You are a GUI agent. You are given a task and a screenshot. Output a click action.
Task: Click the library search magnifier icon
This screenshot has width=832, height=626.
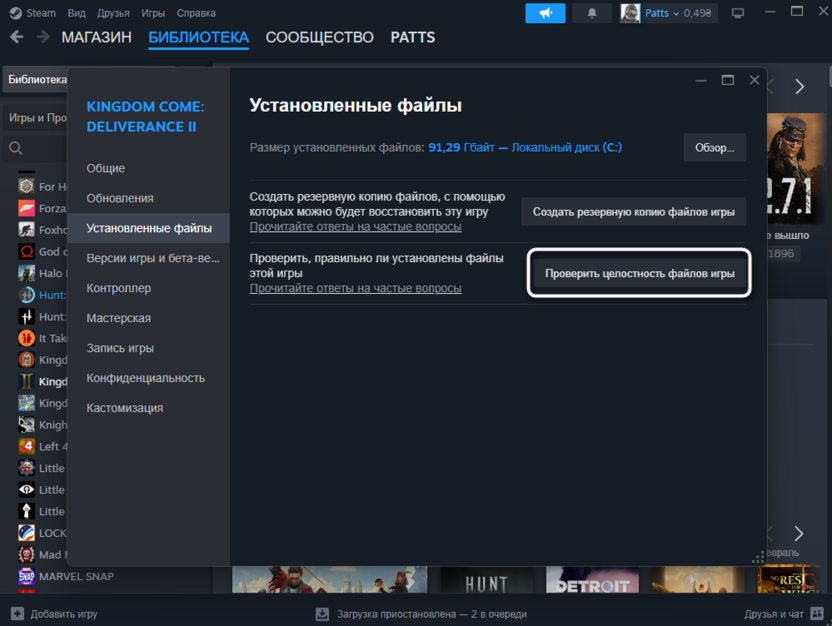16,148
